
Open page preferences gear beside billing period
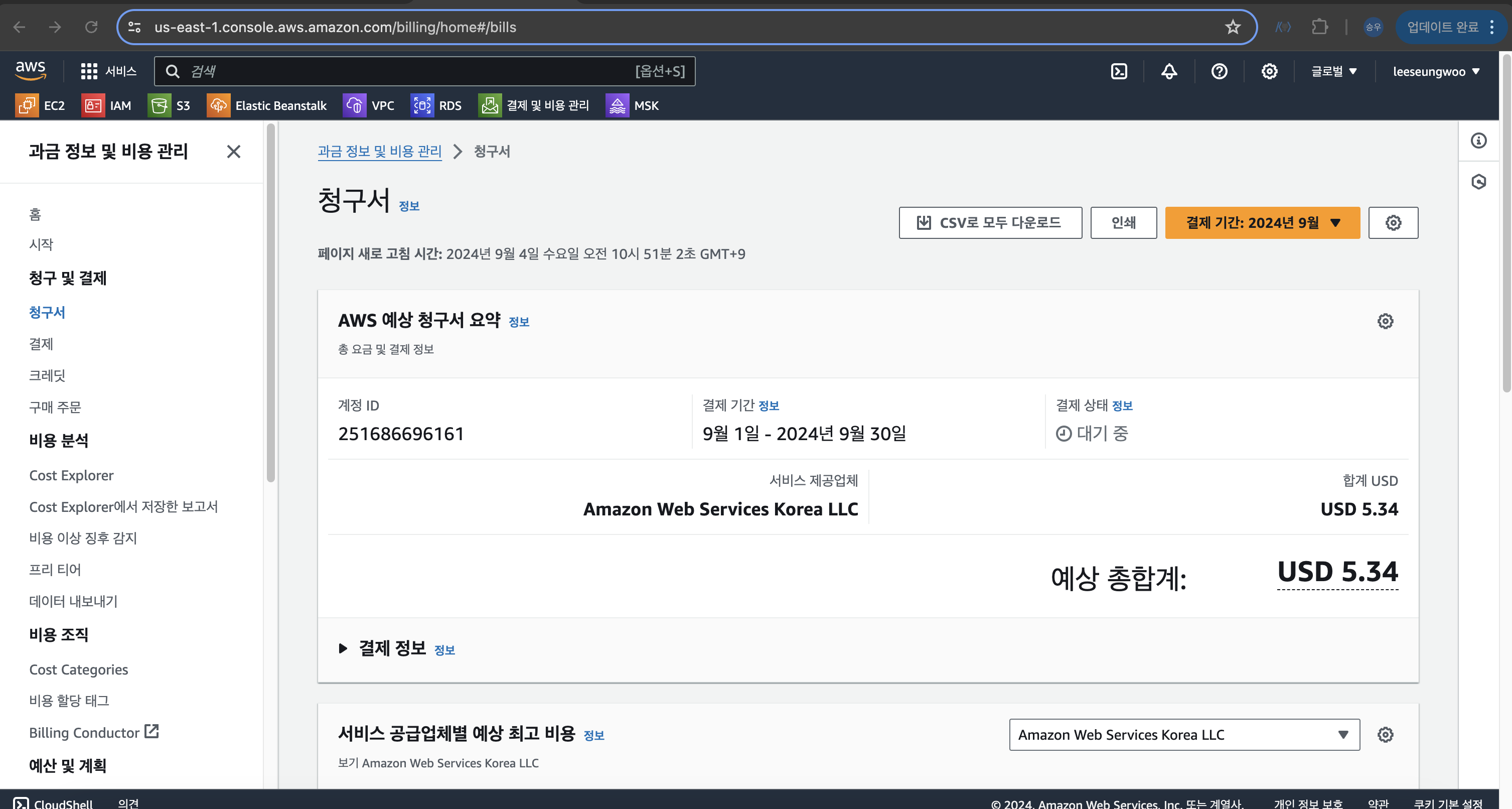(1393, 222)
